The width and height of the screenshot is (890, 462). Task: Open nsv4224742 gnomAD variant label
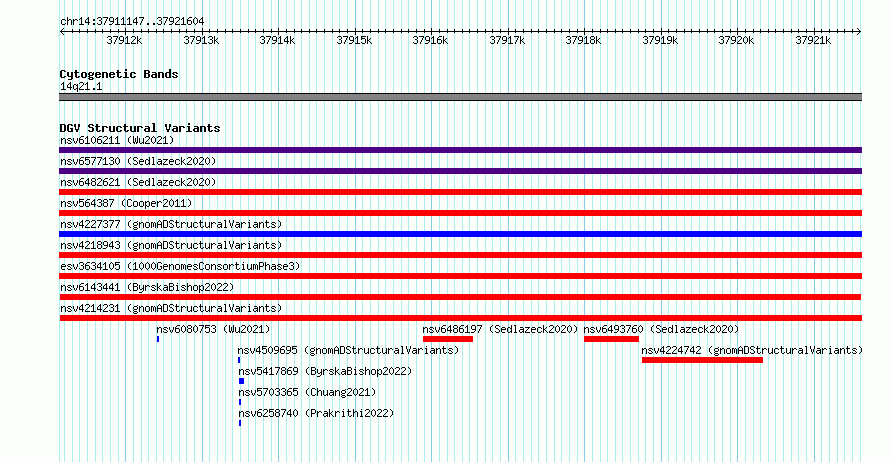pos(752,350)
